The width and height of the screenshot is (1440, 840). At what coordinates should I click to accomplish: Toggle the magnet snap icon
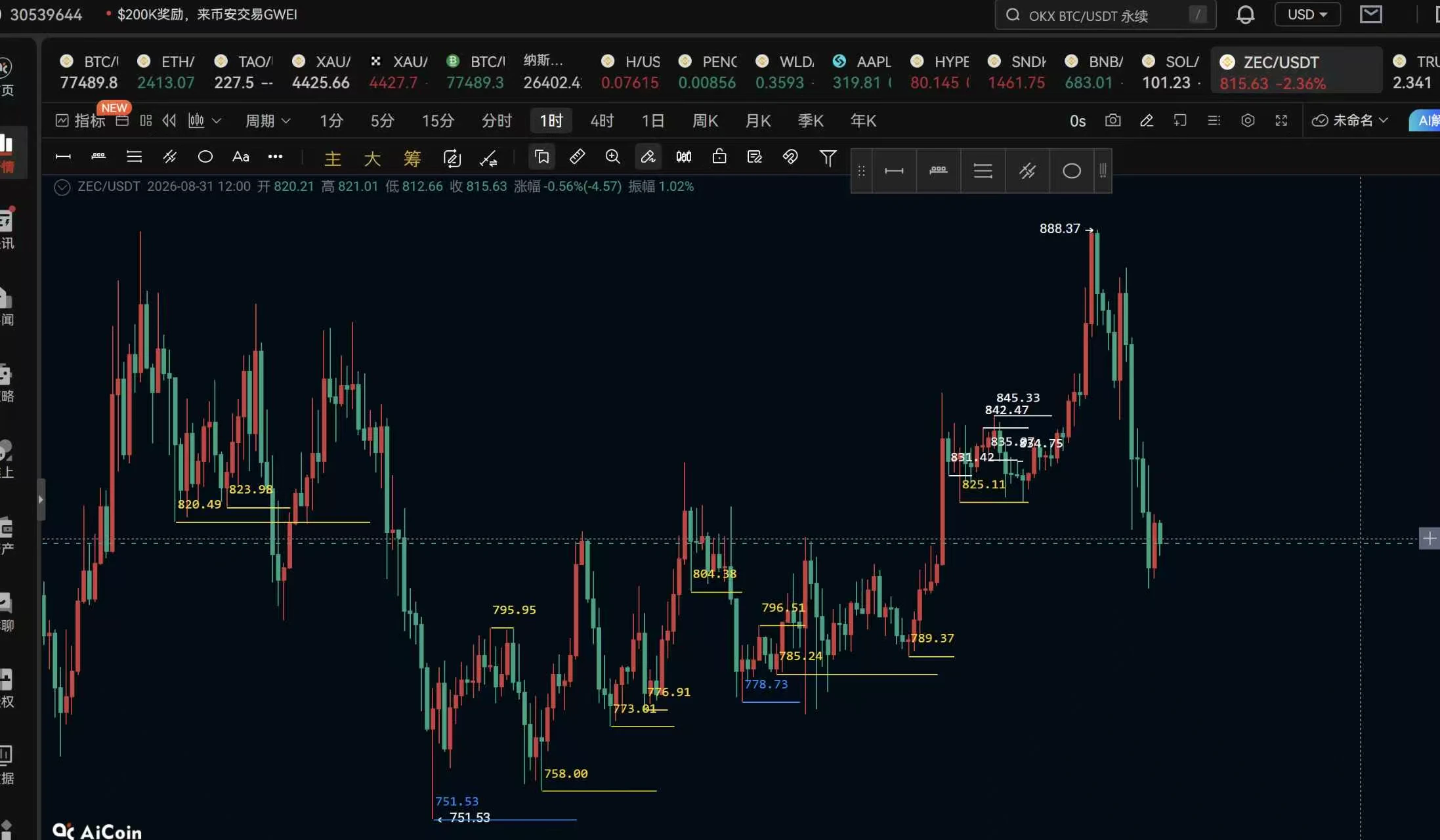click(x=790, y=157)
